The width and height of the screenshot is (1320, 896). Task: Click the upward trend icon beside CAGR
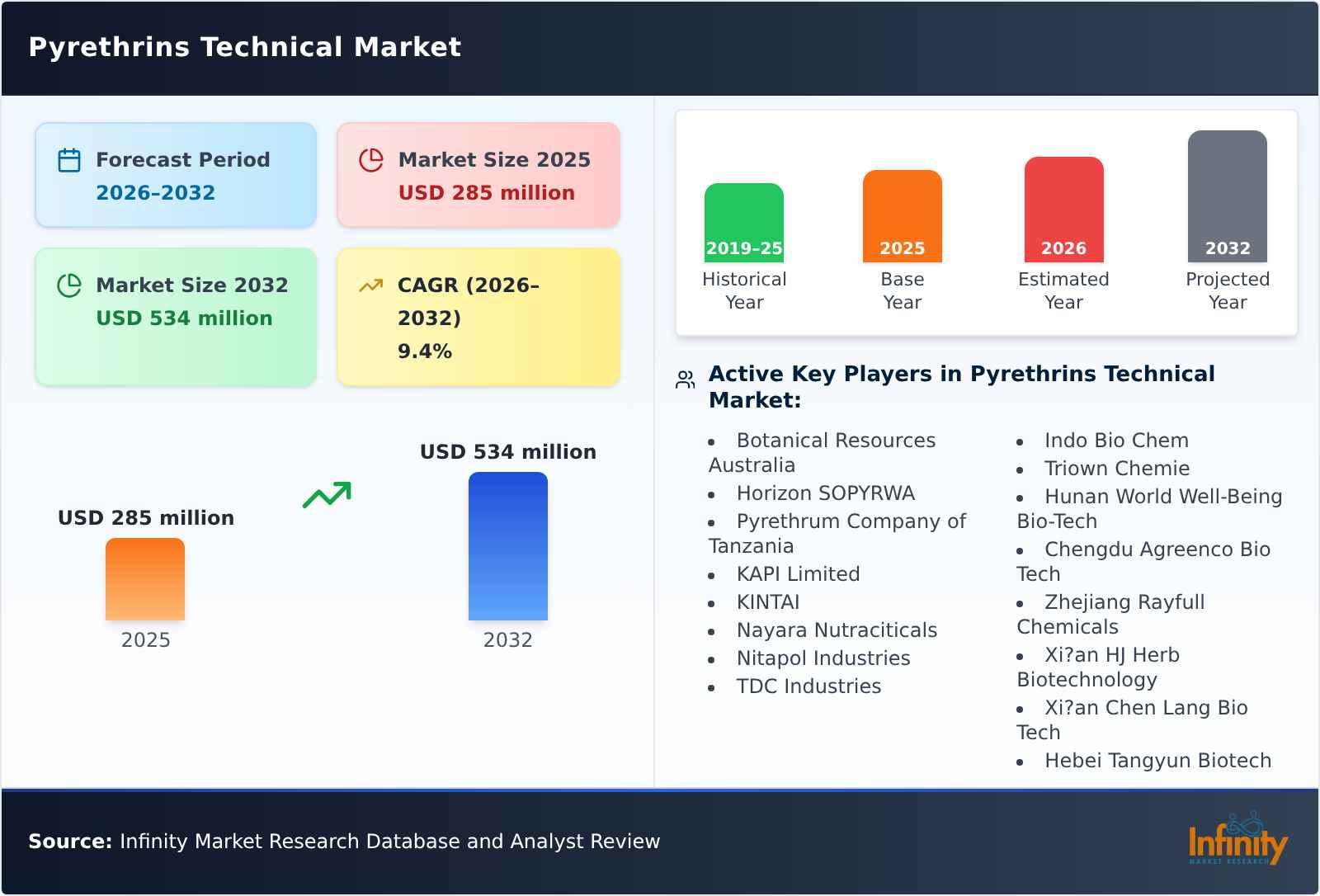pos(370,285)
